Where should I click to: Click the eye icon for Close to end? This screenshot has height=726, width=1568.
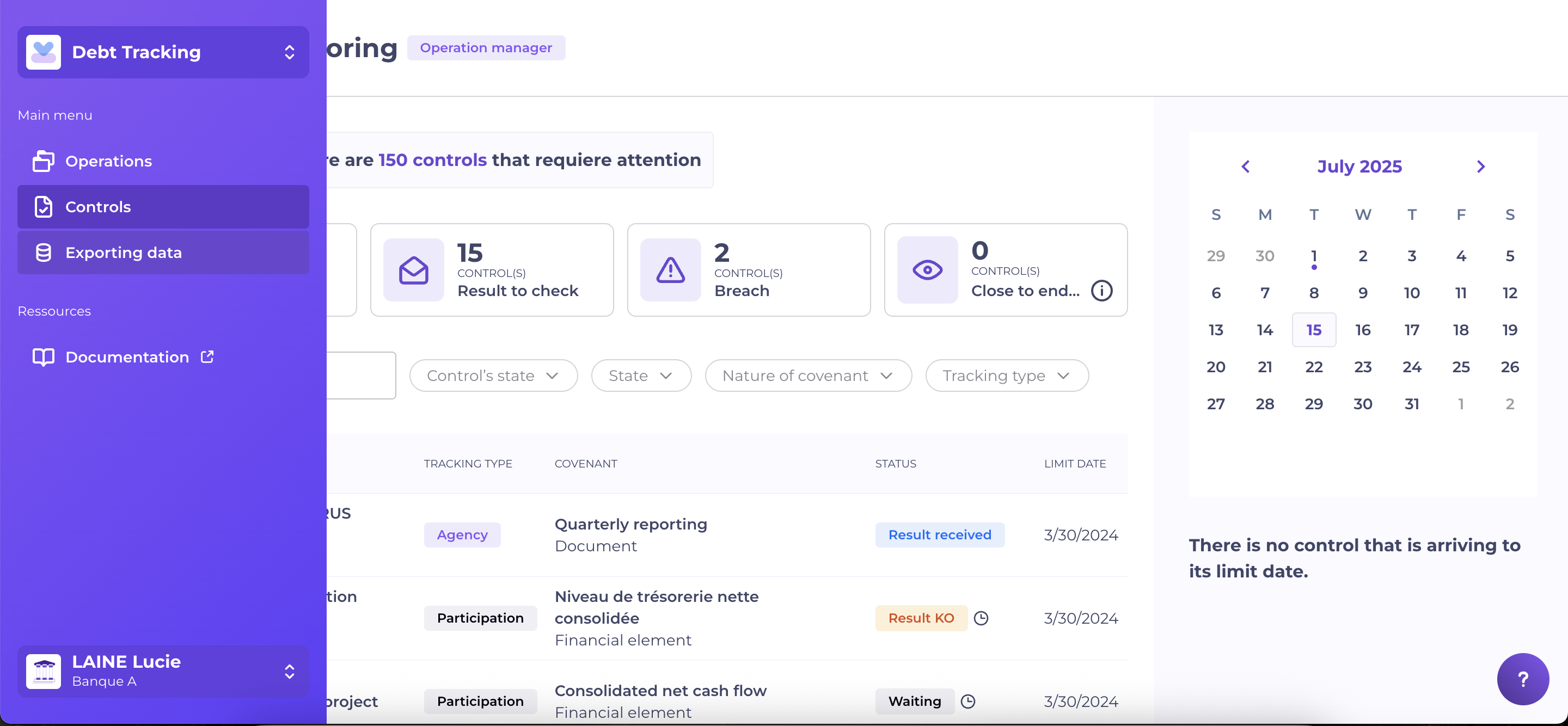tap(927, 269)
